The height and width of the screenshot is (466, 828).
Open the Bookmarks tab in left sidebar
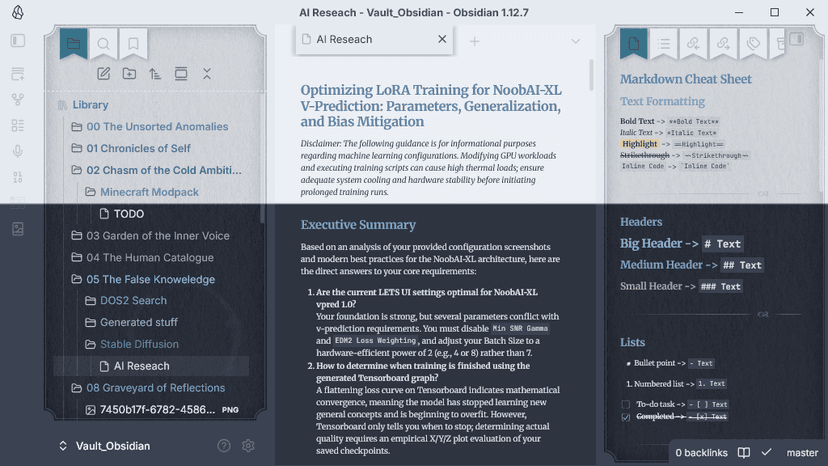pyautogui.click(x=133, y=44)
